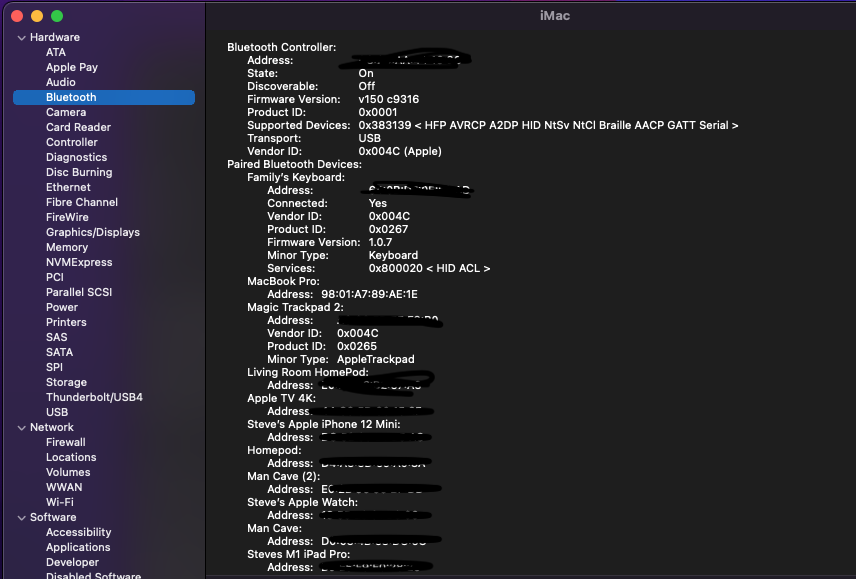
Task: Open Parallel SCSI section
Action: [79, 293]
